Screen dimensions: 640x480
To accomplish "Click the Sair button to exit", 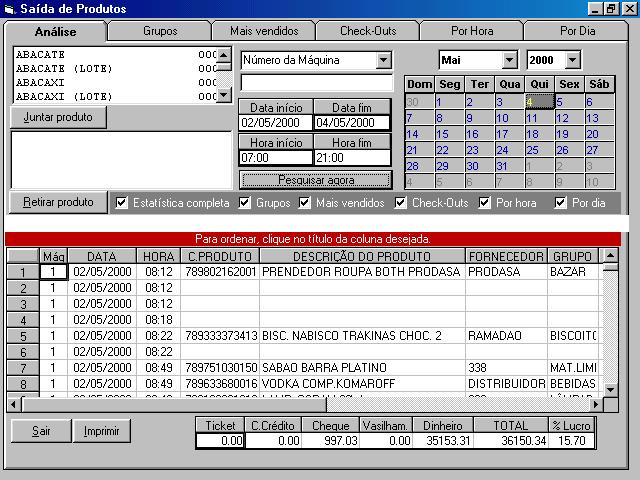I will point(41,431).
